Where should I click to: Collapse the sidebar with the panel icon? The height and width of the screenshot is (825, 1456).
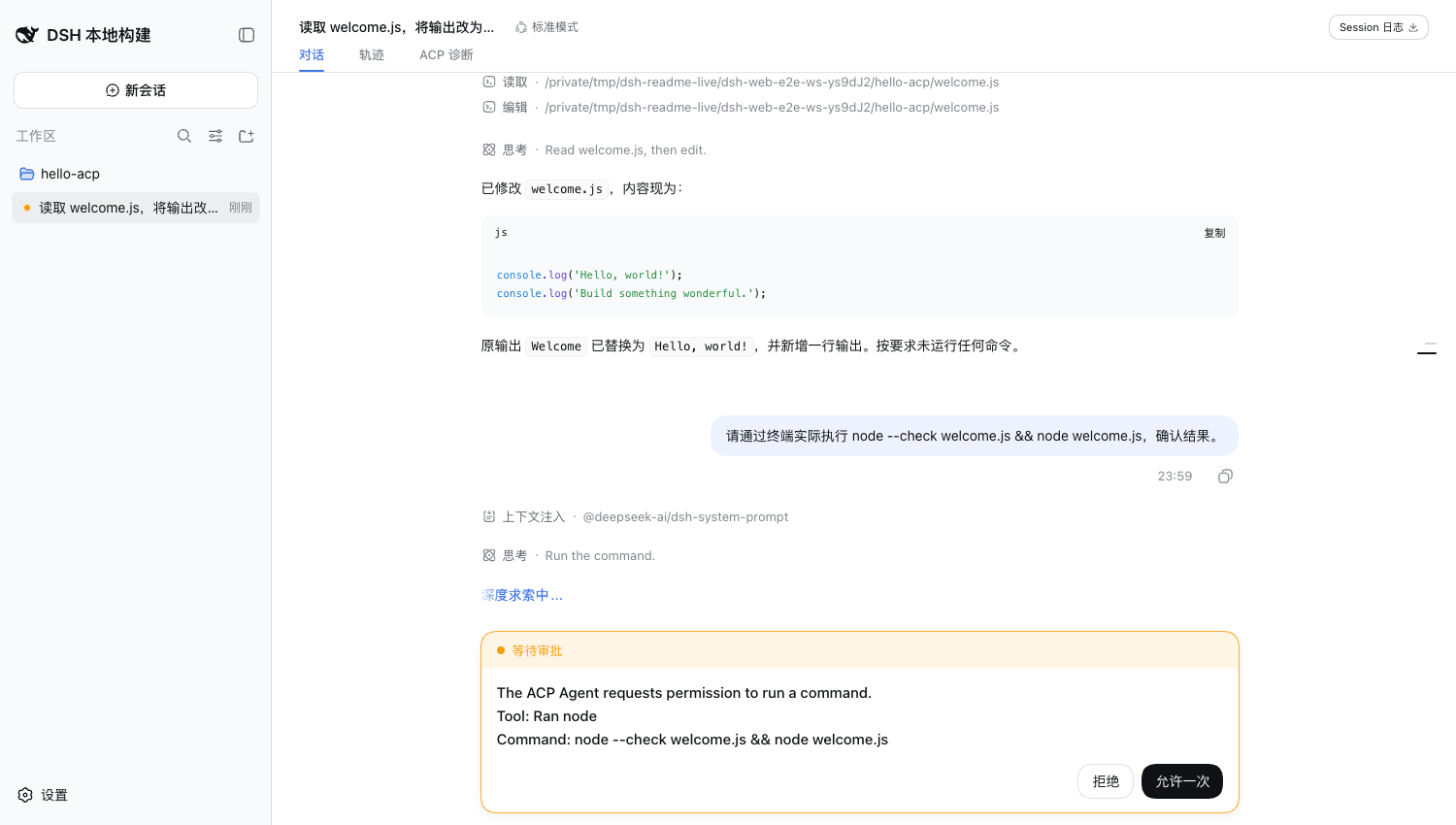[x=247, y=35]
